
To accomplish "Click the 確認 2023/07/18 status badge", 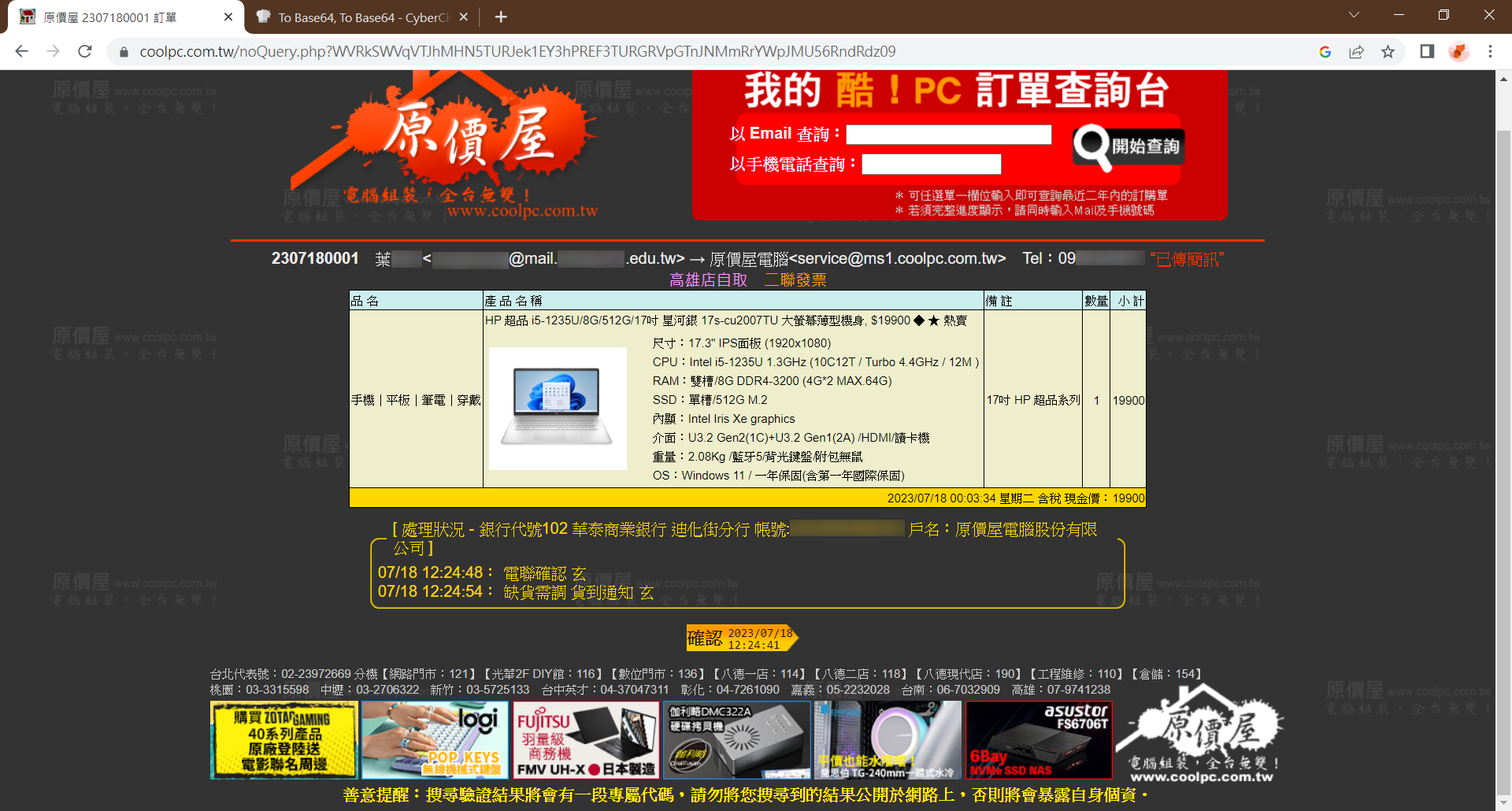I will tap(742, 638).
